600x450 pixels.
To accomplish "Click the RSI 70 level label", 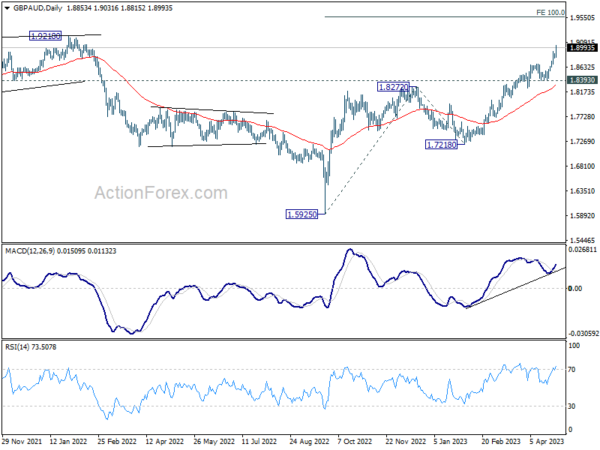I will [572, 370].
